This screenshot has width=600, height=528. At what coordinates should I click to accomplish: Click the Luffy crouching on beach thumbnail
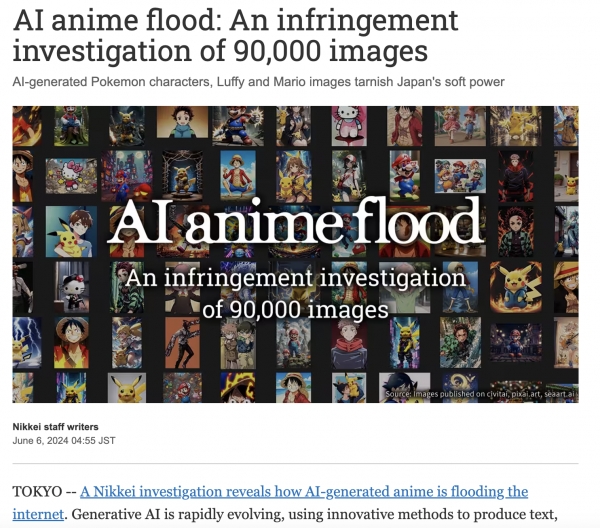point(238,176)
